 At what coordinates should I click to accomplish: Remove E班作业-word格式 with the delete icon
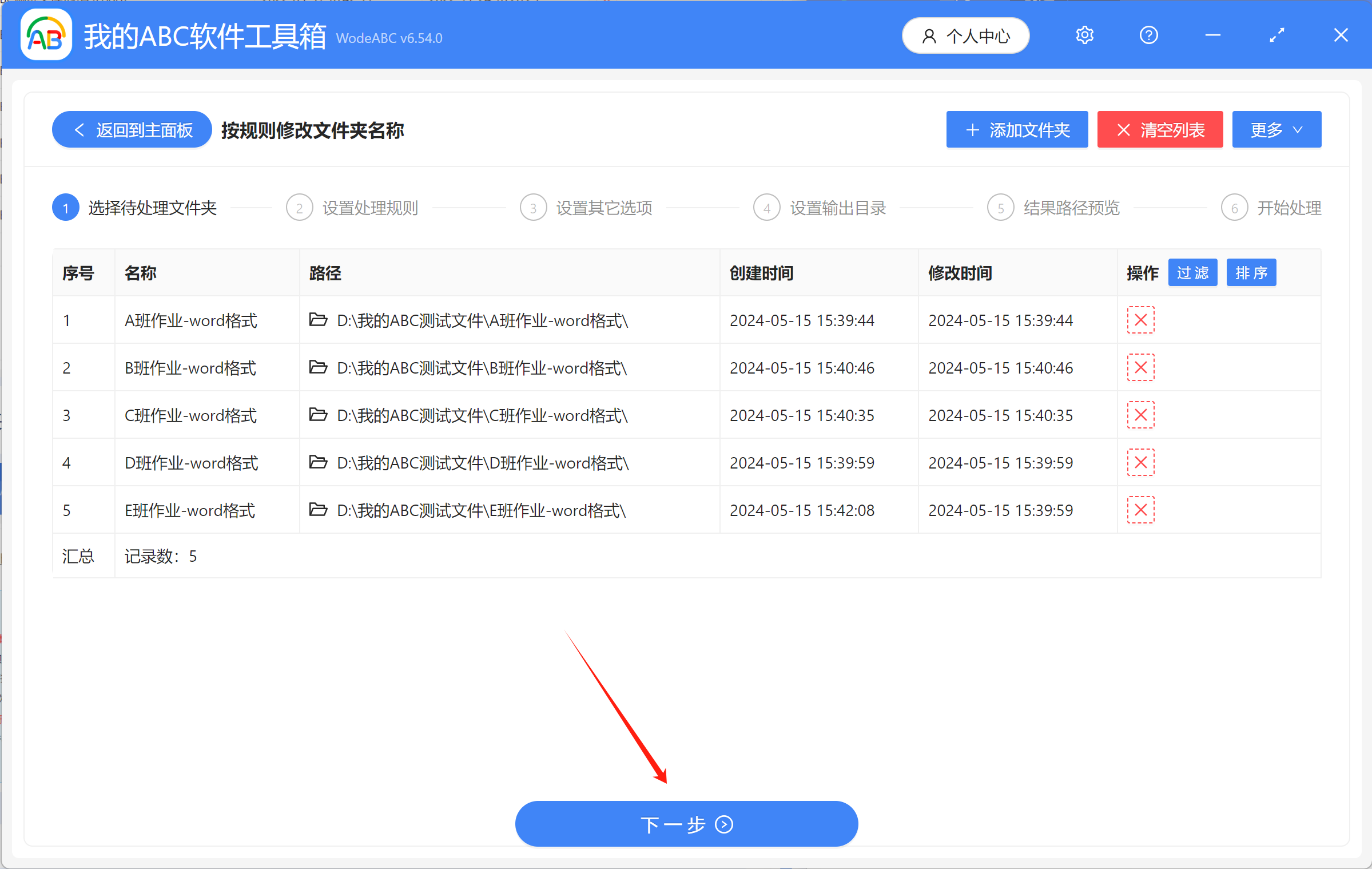click(x=1140, y=509)
